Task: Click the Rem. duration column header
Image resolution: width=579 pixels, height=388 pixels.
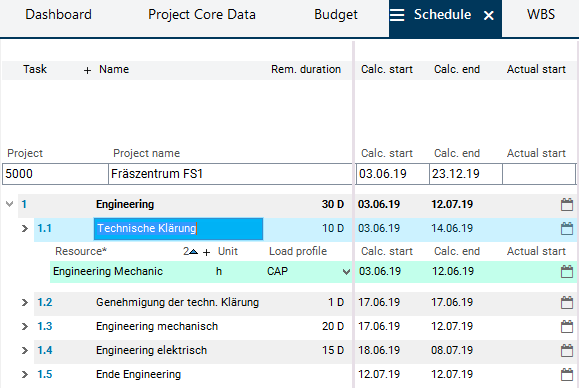Action: coord(306,69)
